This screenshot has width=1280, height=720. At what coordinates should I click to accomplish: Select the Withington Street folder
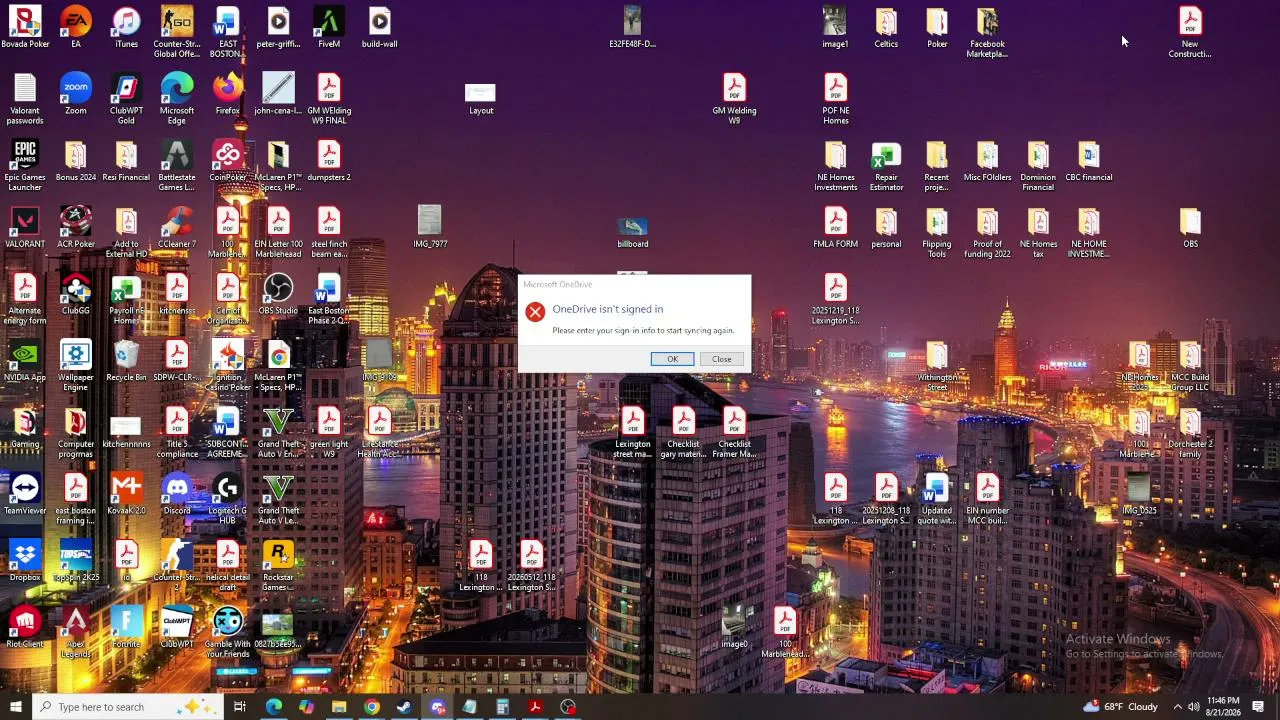(937, 366)
